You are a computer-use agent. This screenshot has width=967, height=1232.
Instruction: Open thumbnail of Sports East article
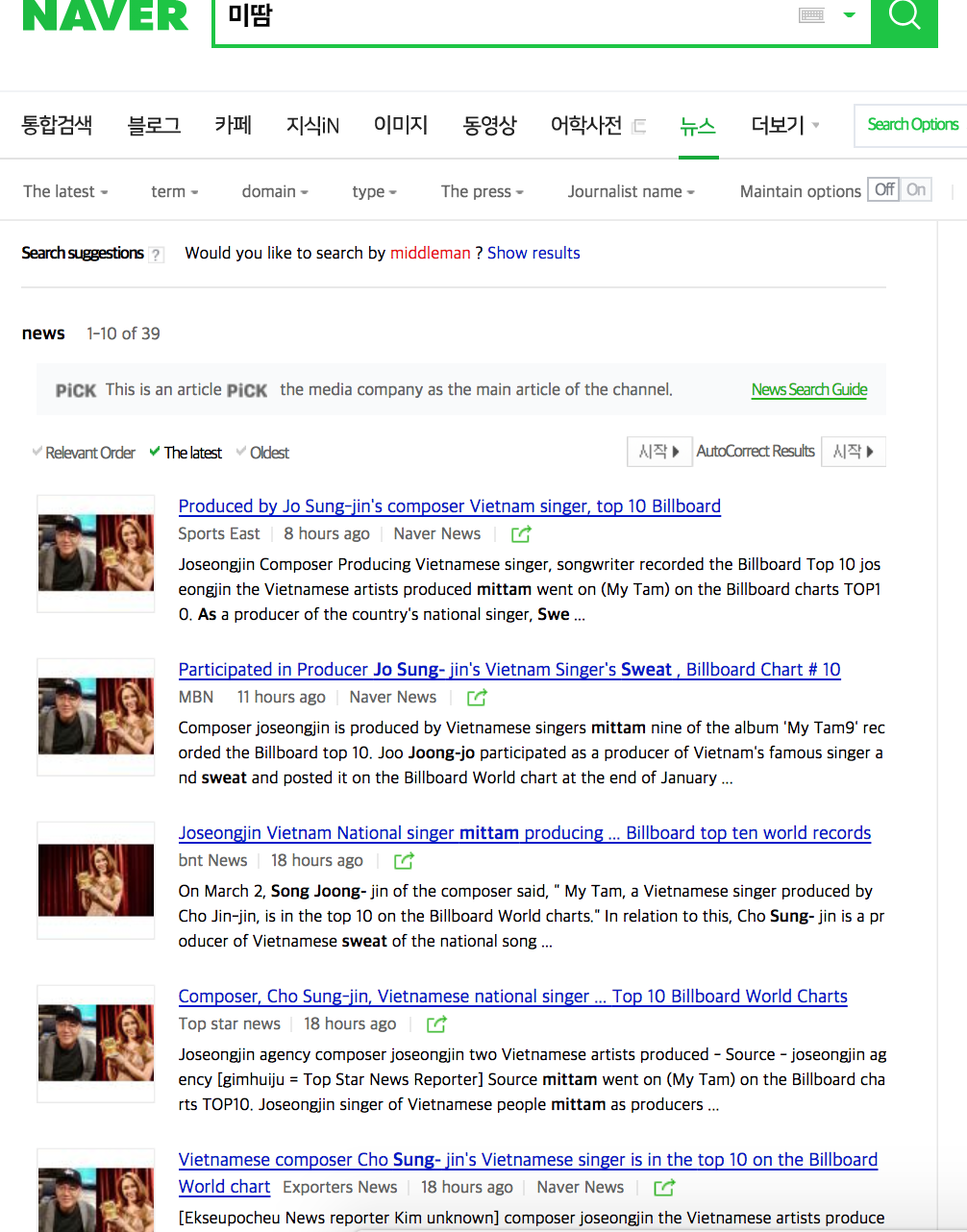[95, 554]
